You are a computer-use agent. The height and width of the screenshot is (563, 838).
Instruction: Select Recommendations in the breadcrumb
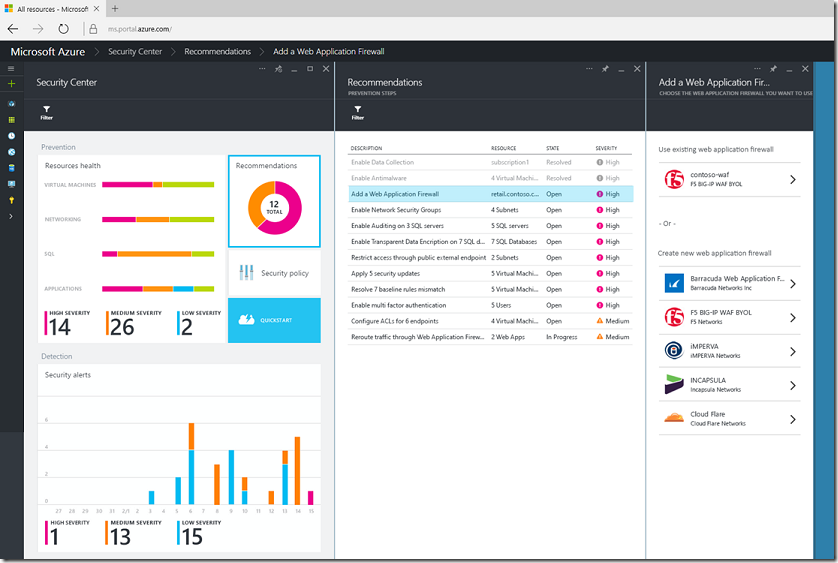click(217, 51)
